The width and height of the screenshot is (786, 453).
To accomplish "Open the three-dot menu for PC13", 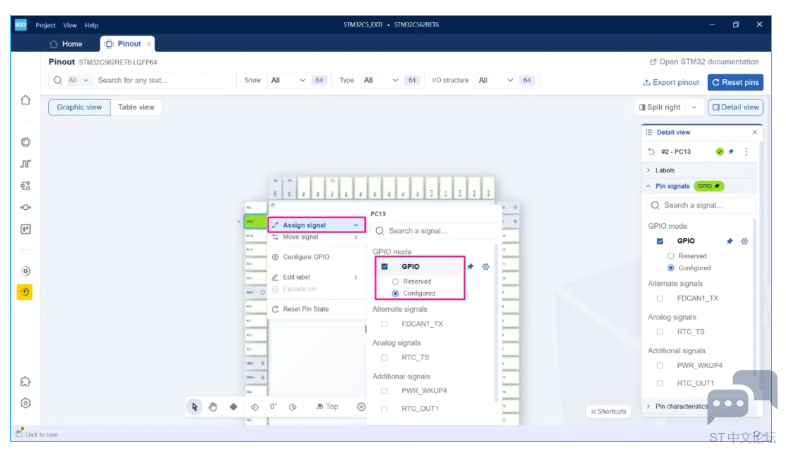I will (x=746, y=151).
